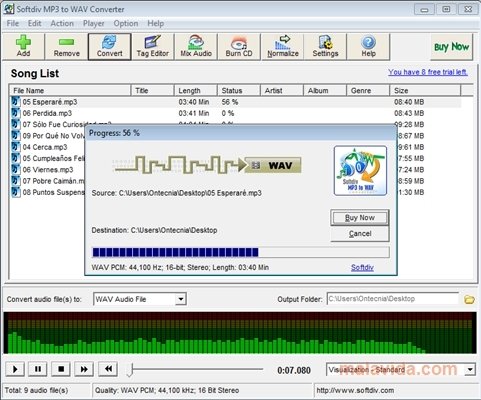481x400 pixels.
Task: Select 06 Viernes.mp3 in the song list
Action: coord(48,170)
